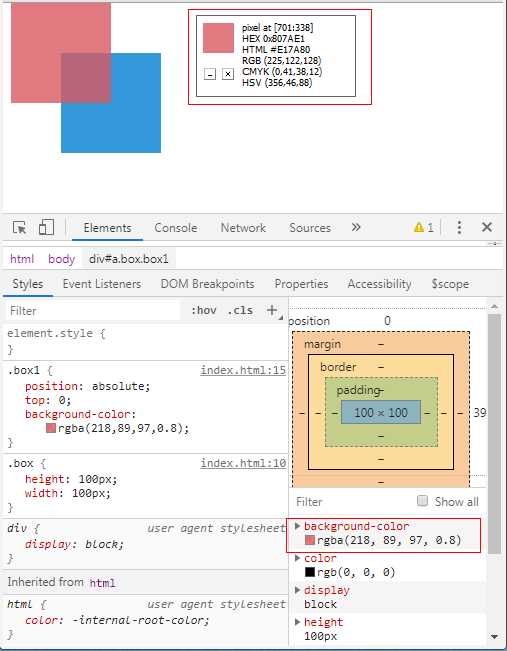The height and width of the screenshot is (651, 507).
Task: Expand the computed background-color property
Action: (x=297, y=526)
